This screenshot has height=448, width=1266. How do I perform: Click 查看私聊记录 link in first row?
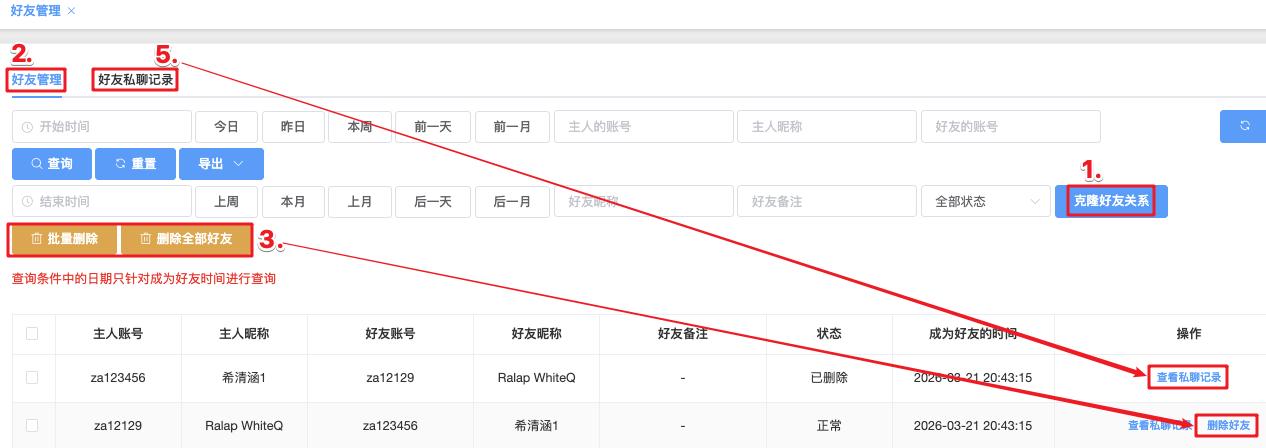pyautogui.click(x=1188, y=378)
